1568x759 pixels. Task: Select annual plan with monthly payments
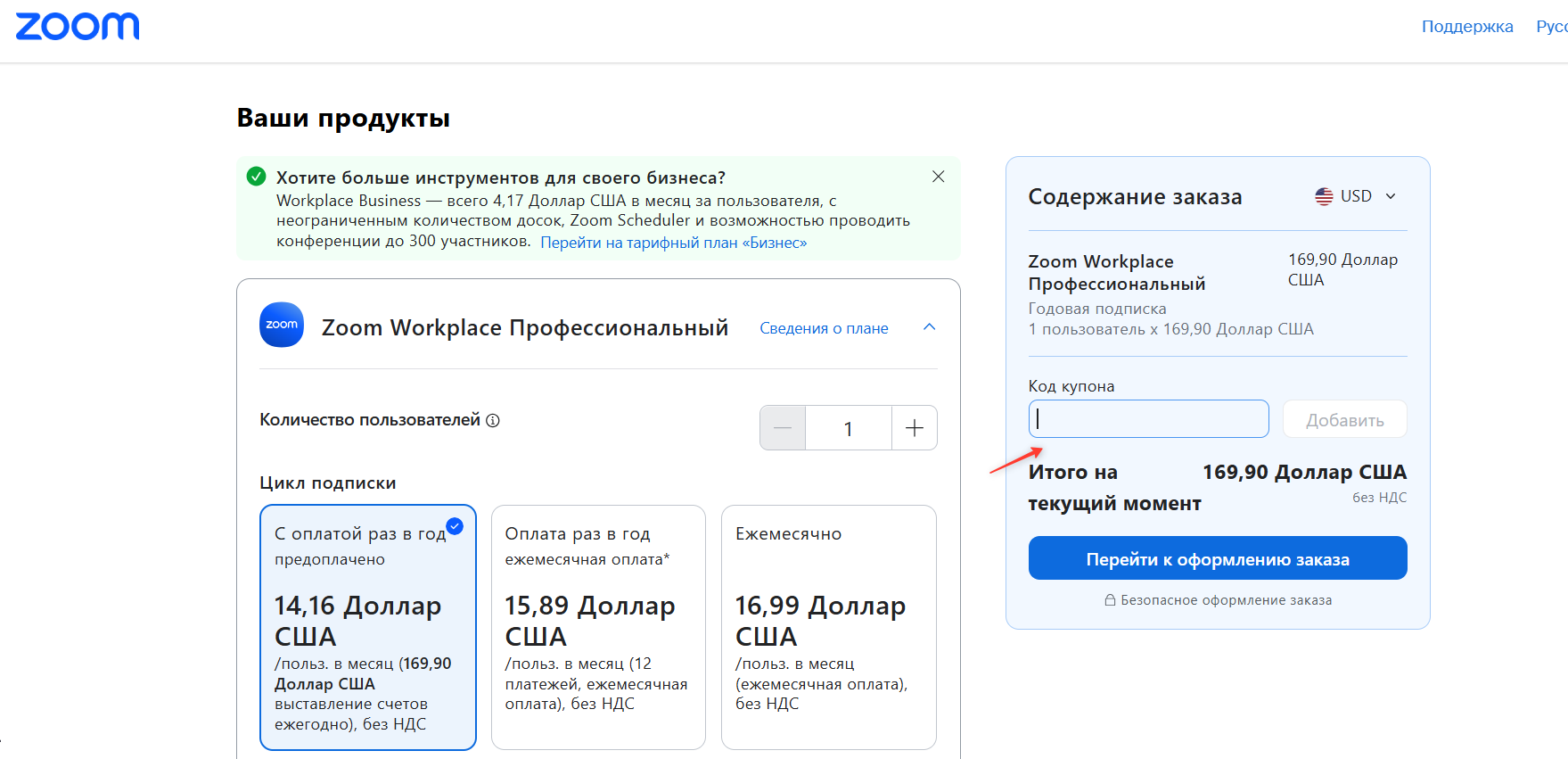[598, 628]
